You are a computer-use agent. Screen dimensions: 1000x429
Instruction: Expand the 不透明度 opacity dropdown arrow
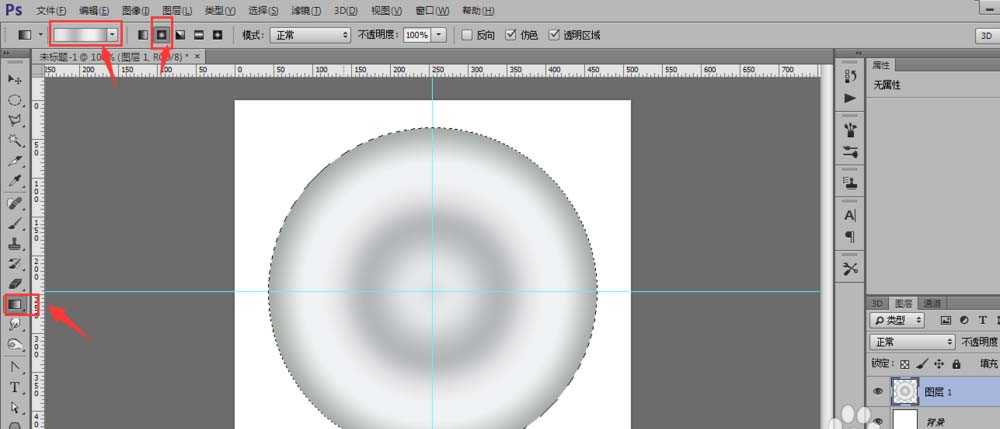[440, 35]
